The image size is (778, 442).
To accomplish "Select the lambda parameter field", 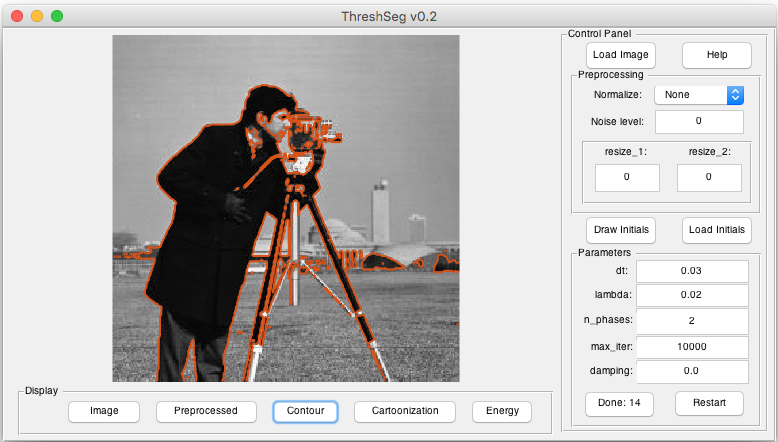I will [692, 295].
